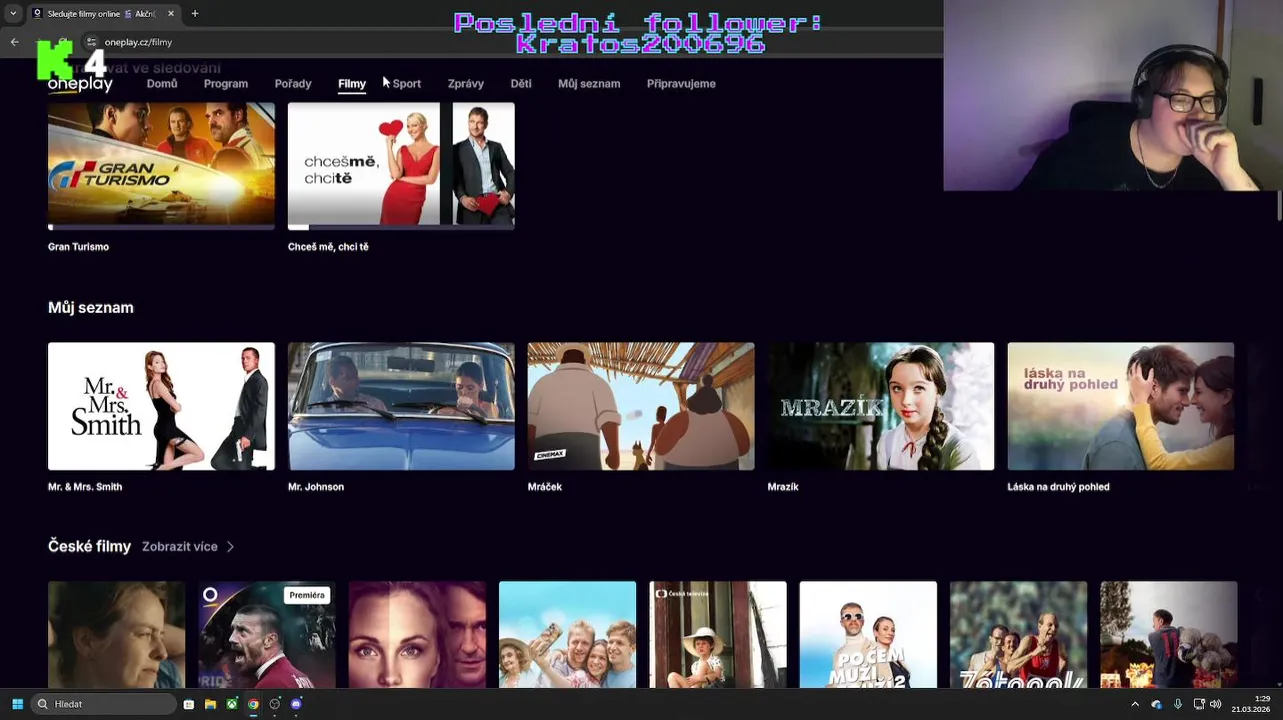Open the České filmy poster marked Premiéra
The width and height of the screenshot is (1283, 720).
click(x=267, y=635)
